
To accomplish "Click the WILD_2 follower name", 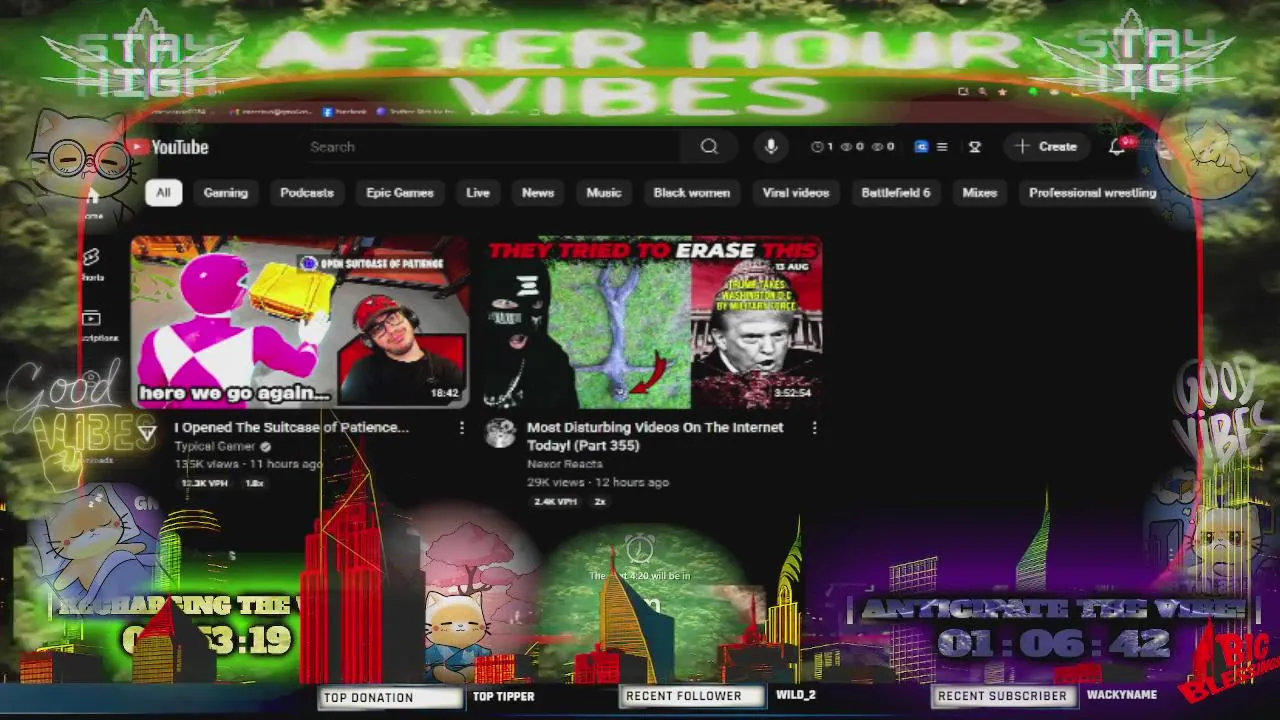I will coord(796,695).
